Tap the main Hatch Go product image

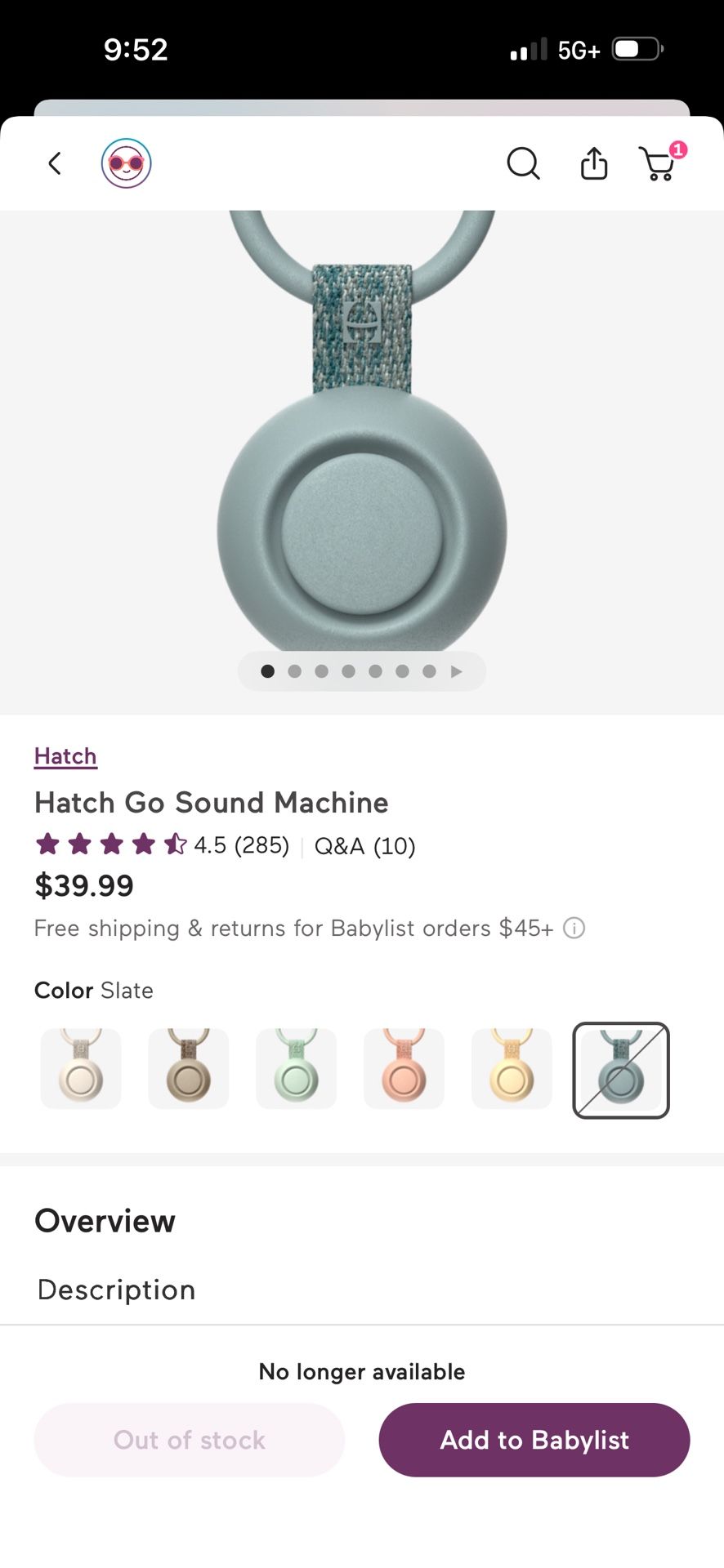point(362,457)
